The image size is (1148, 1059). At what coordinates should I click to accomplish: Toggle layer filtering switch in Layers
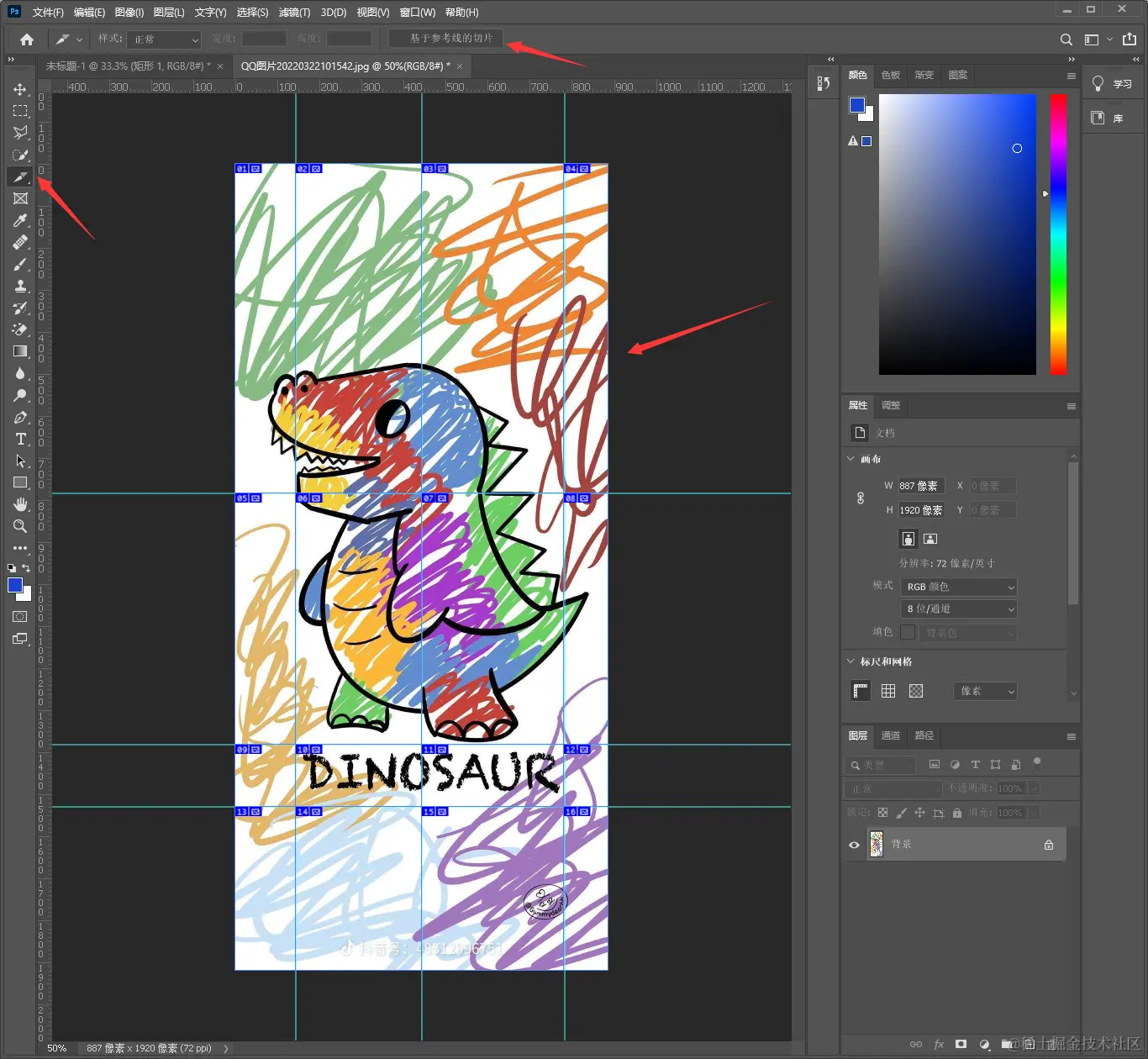click(x=1037, y=763)
